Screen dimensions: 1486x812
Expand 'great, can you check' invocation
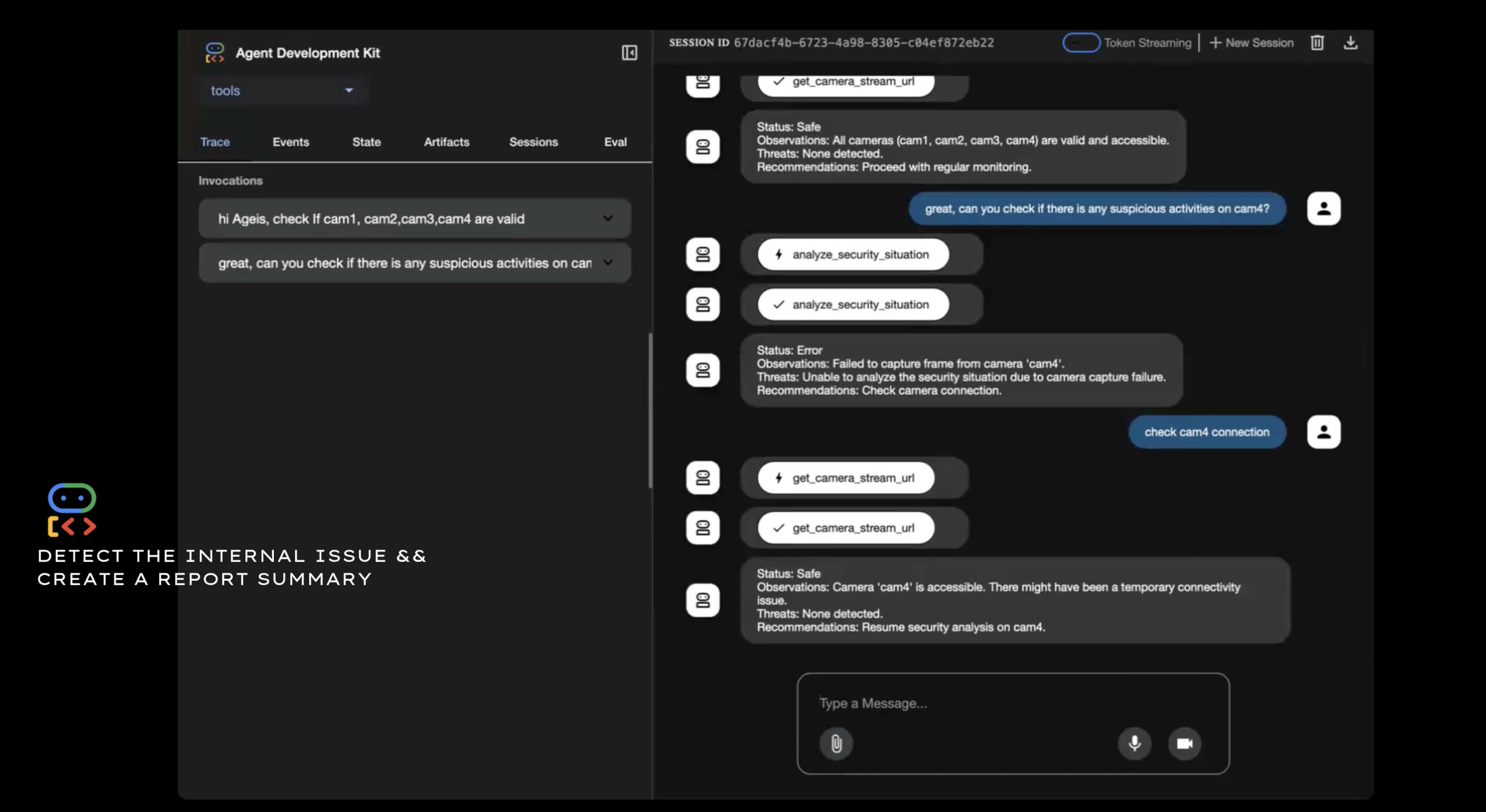[608, 263]
